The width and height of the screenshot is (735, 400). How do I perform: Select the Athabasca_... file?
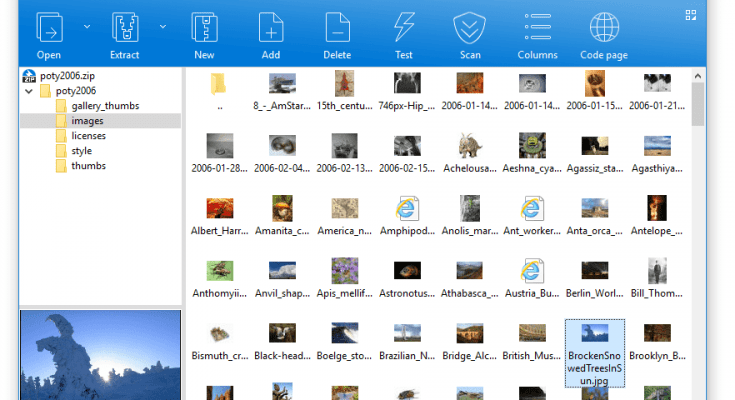click(470, 278)
